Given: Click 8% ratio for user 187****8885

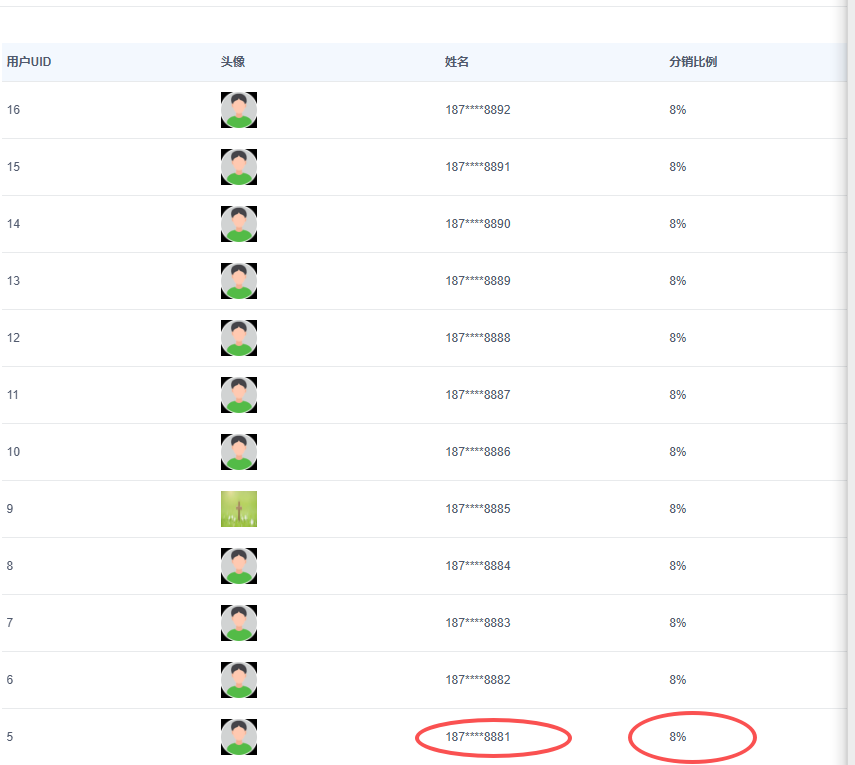Looking at the screenshot, I should pyautogui.click(x=678, y=509).
